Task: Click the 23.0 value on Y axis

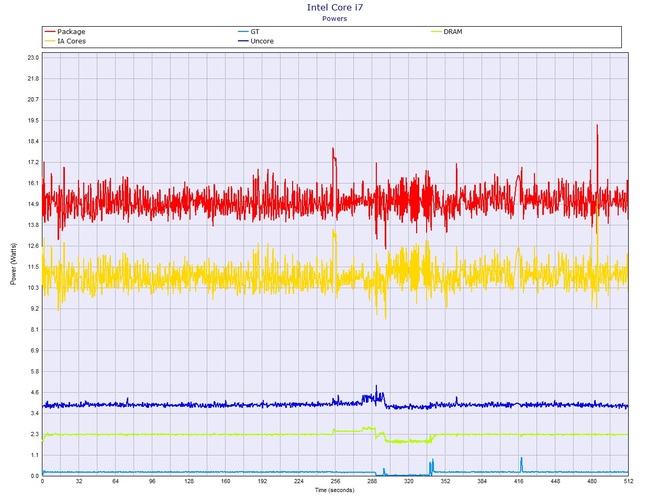Action: [33, 58]
